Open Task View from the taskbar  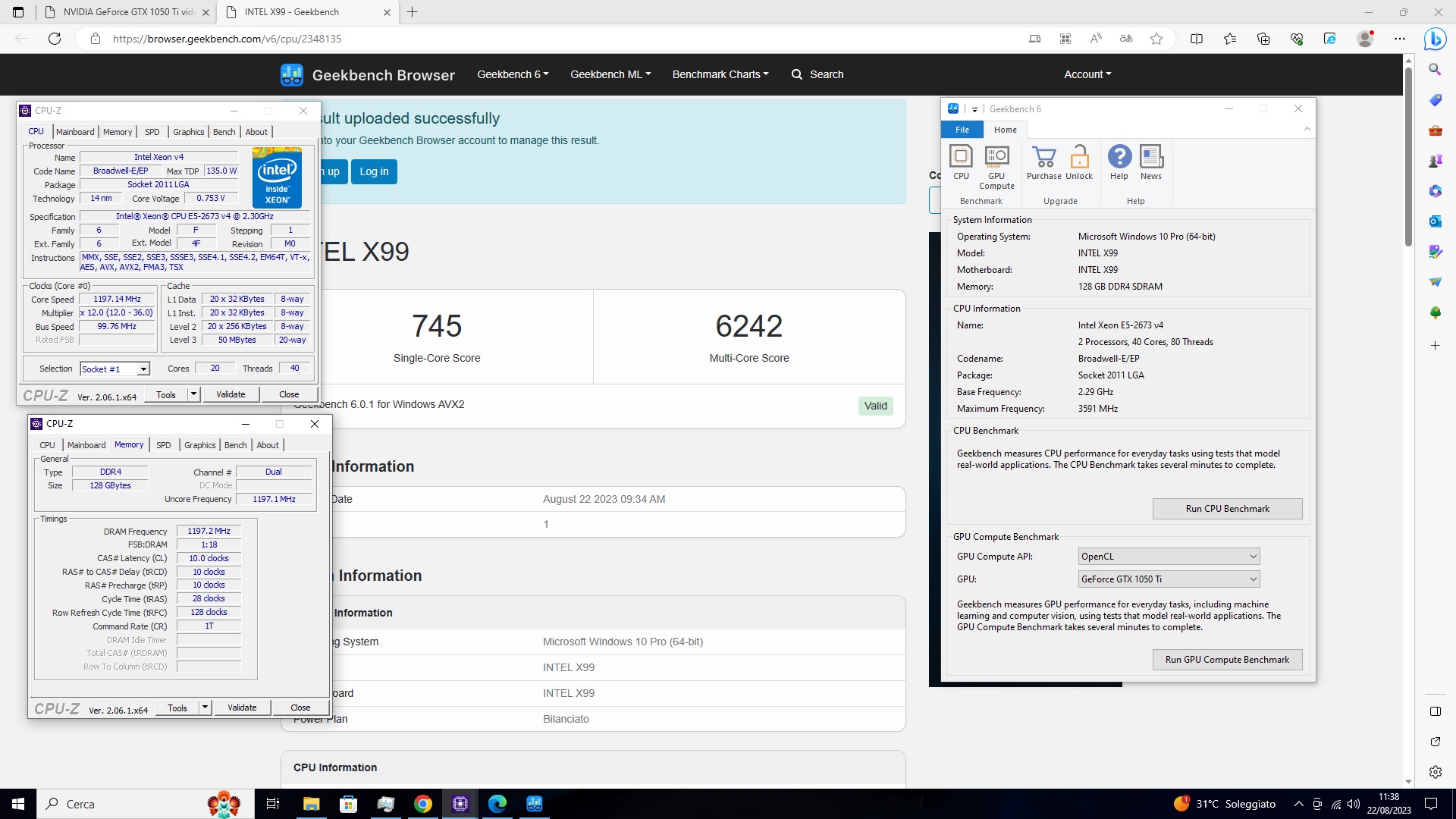pos(273,804)
